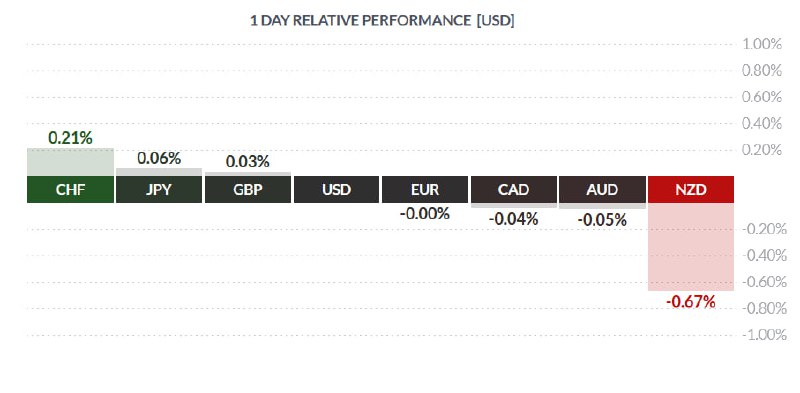This screenshot has width=800, height=393.
Task: Click the 0.21% value label
Action: [x=70, y=138]
